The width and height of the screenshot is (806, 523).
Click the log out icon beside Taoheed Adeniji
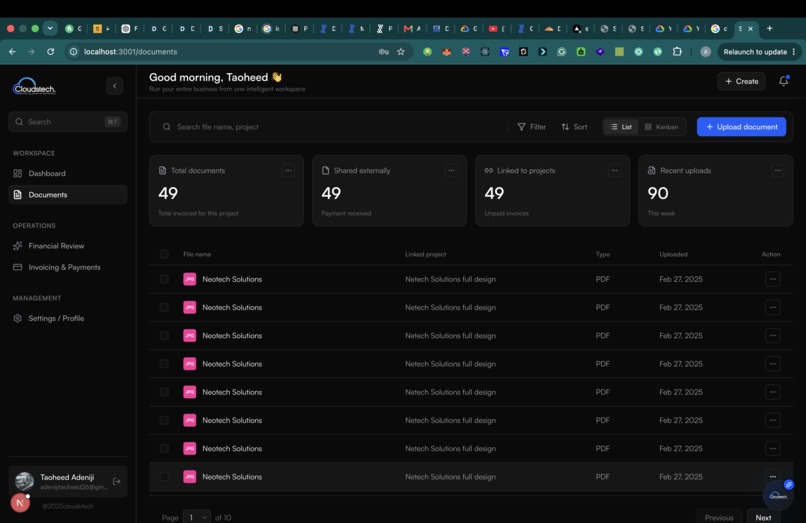click(x=117, y=481)
